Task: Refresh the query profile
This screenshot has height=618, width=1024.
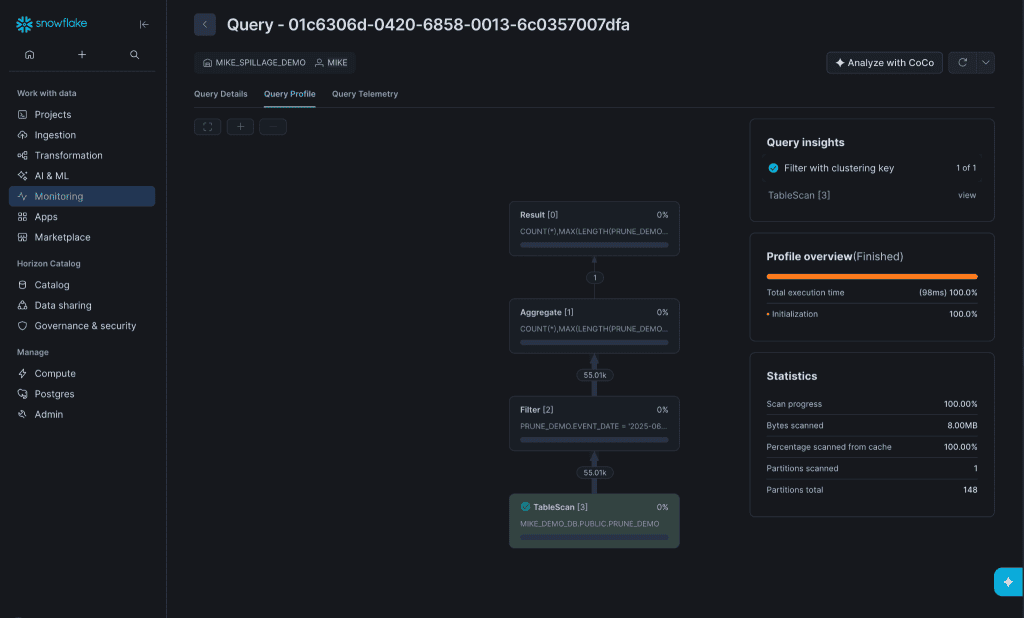Action: pyautogui.click(x=962, y=63)
